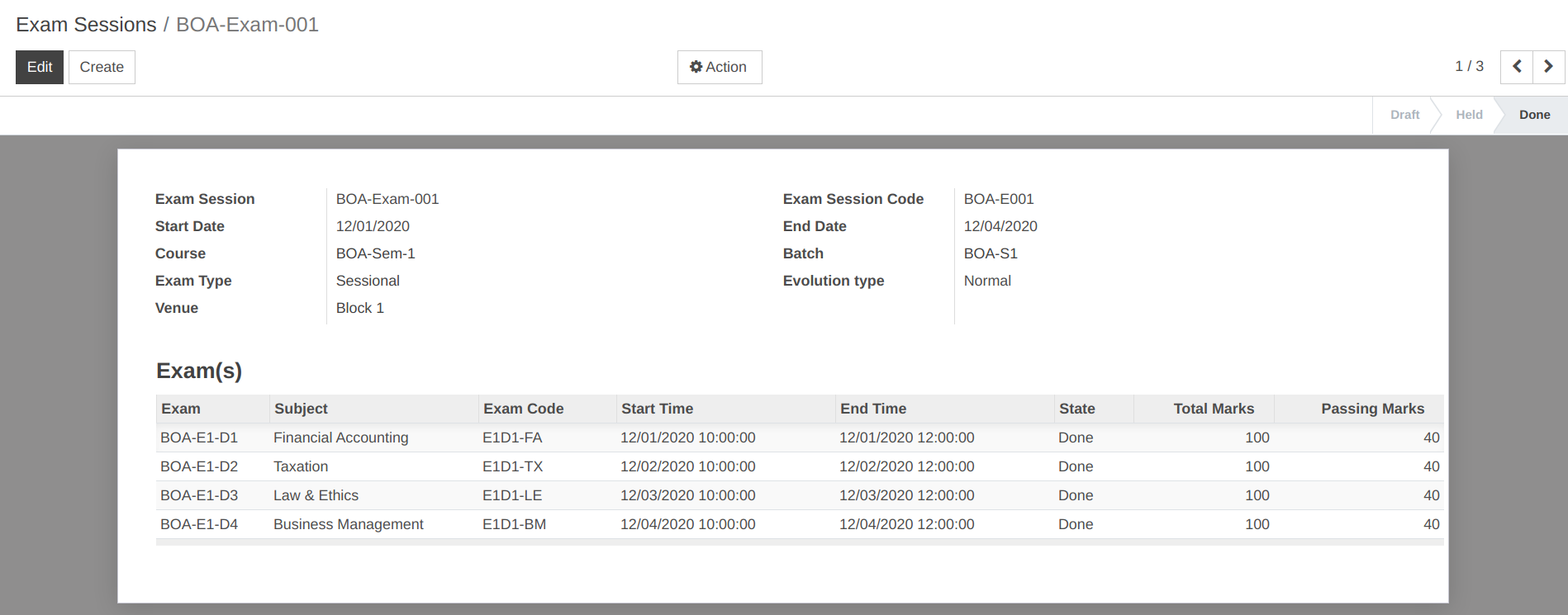This screenshot has height=615, width=1568.
Task: Sort by Start Time column header
Action: [x=726, y=409]
